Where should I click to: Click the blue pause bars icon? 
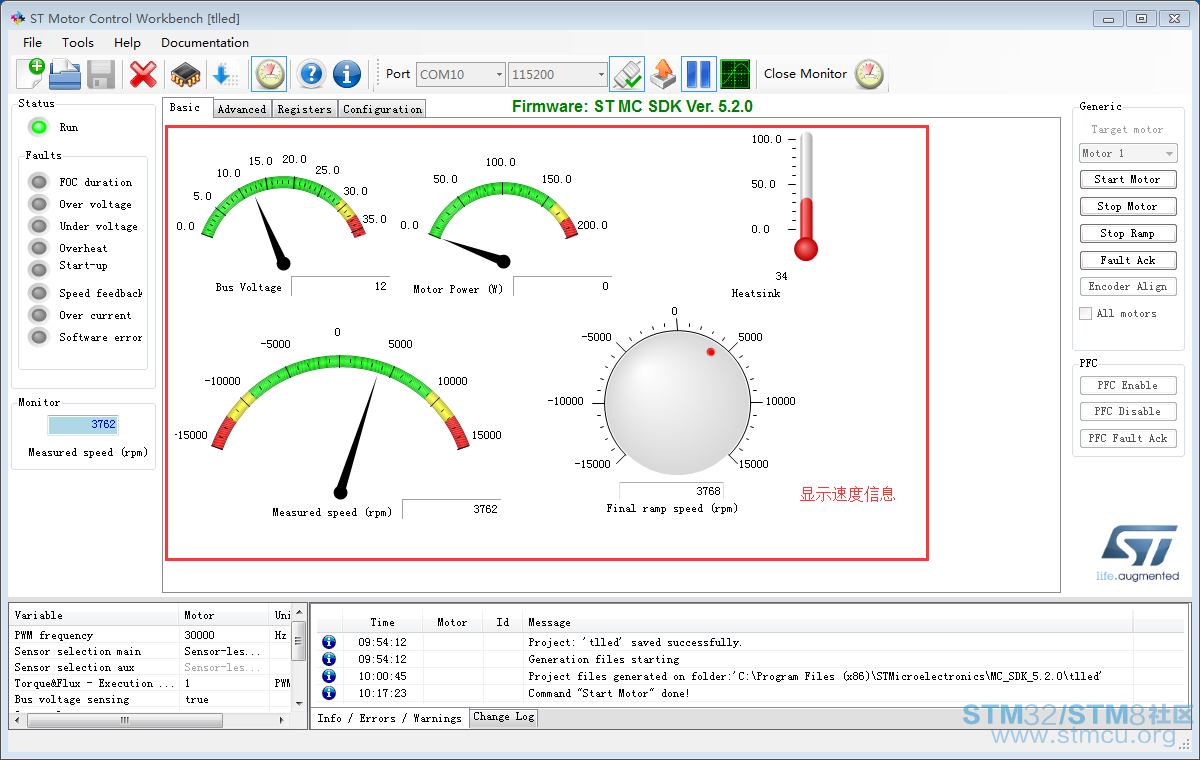tap(698, 74)
